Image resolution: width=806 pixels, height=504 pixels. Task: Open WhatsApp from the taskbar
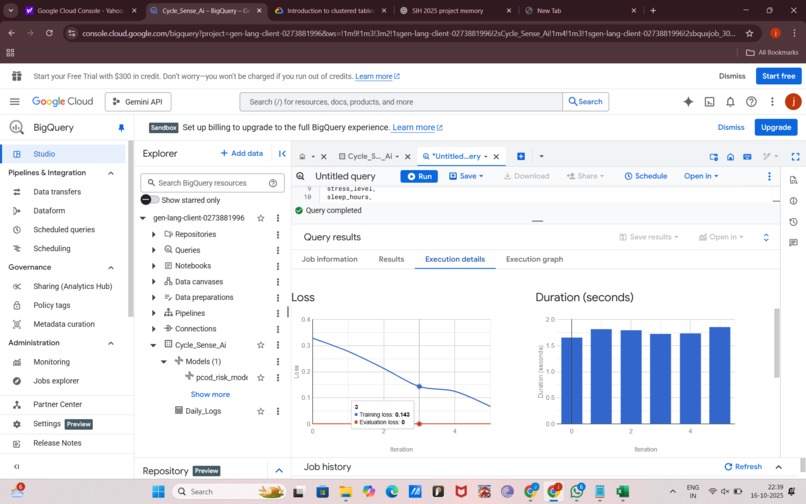pyautogui.click(x=577, y=492)
